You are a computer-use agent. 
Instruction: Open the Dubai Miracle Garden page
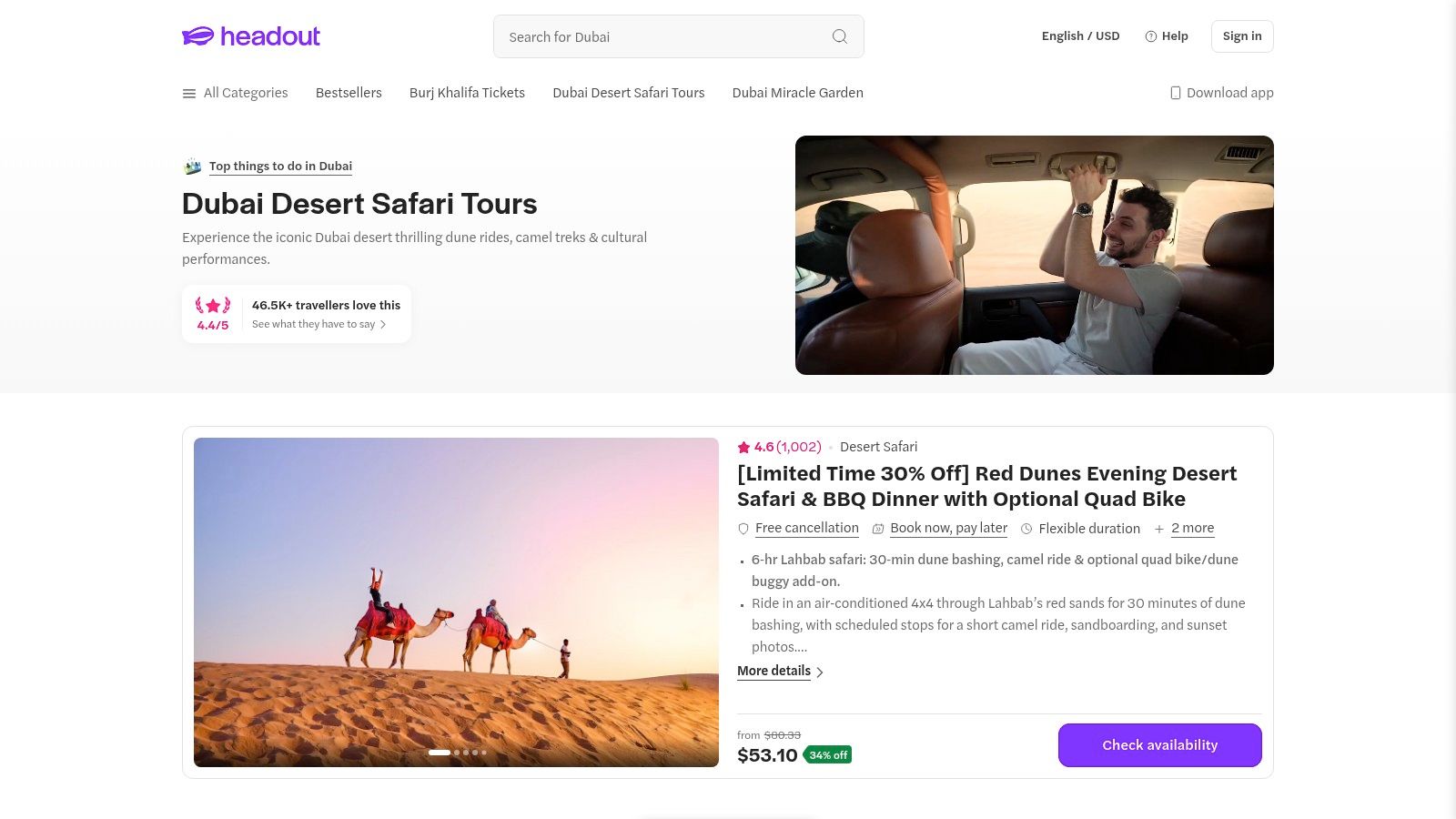(797, 92)
